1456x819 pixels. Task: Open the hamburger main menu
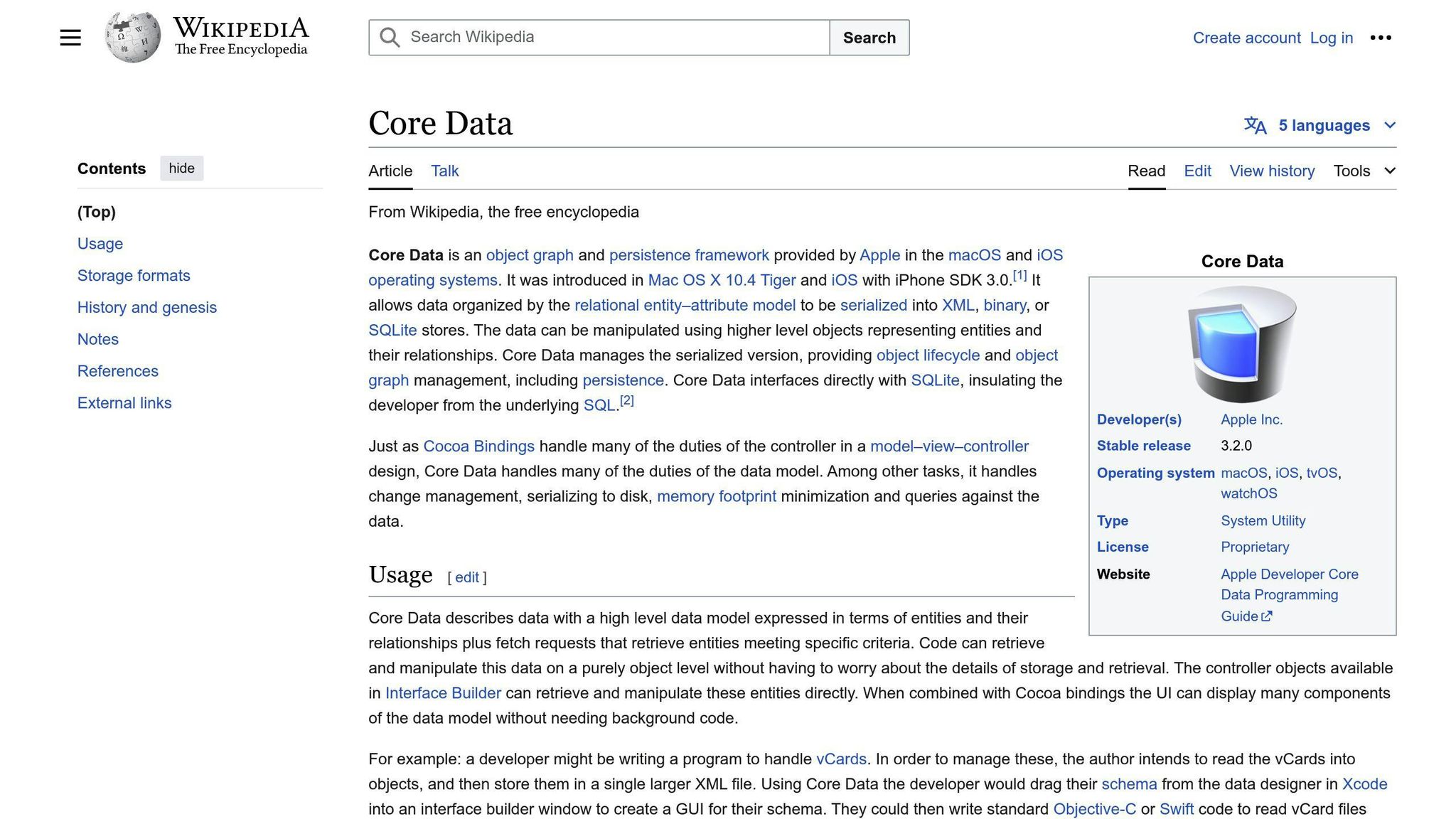(70, 37)
